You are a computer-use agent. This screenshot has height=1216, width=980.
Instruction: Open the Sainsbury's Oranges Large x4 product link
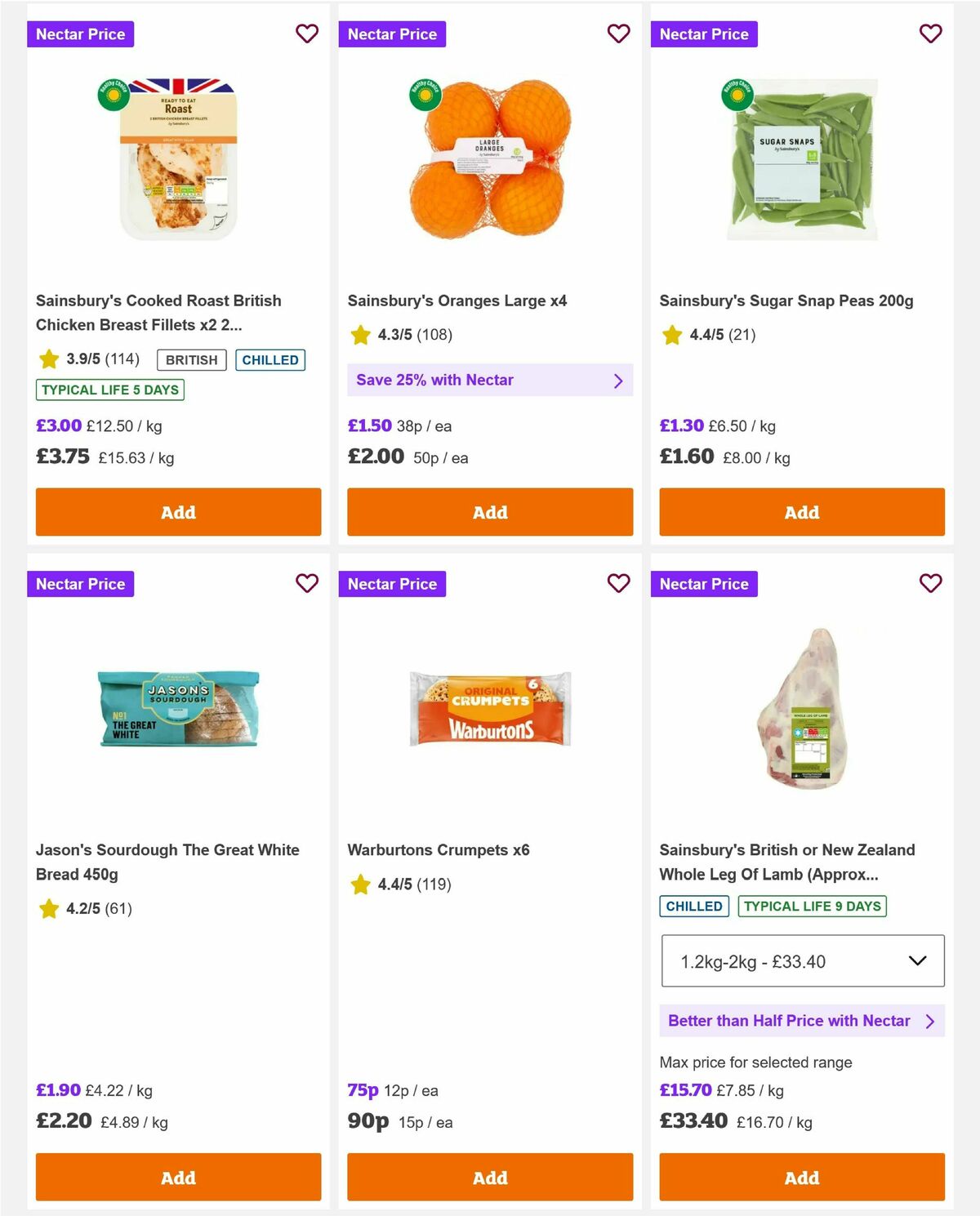tap(457, 301)
